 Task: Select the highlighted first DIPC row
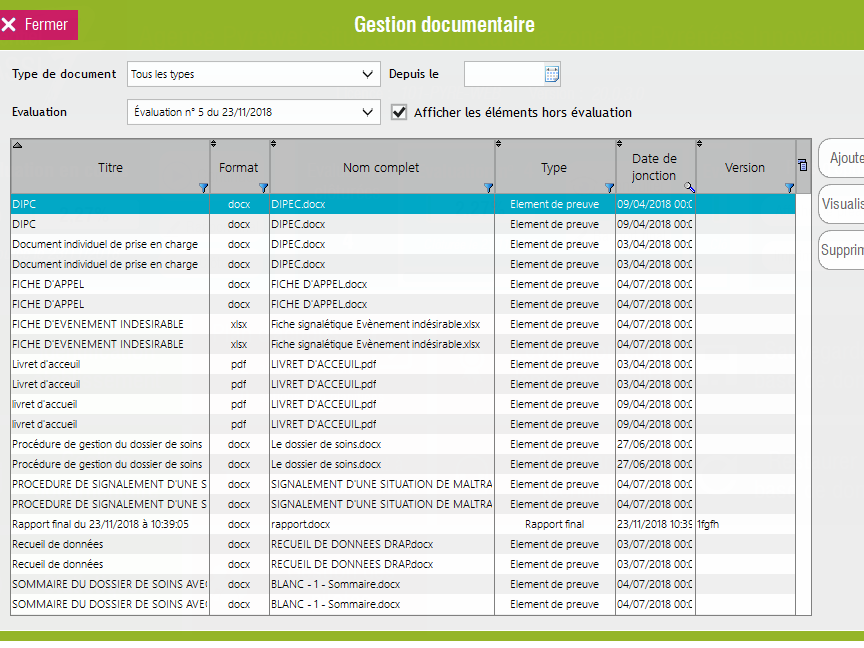403,204
